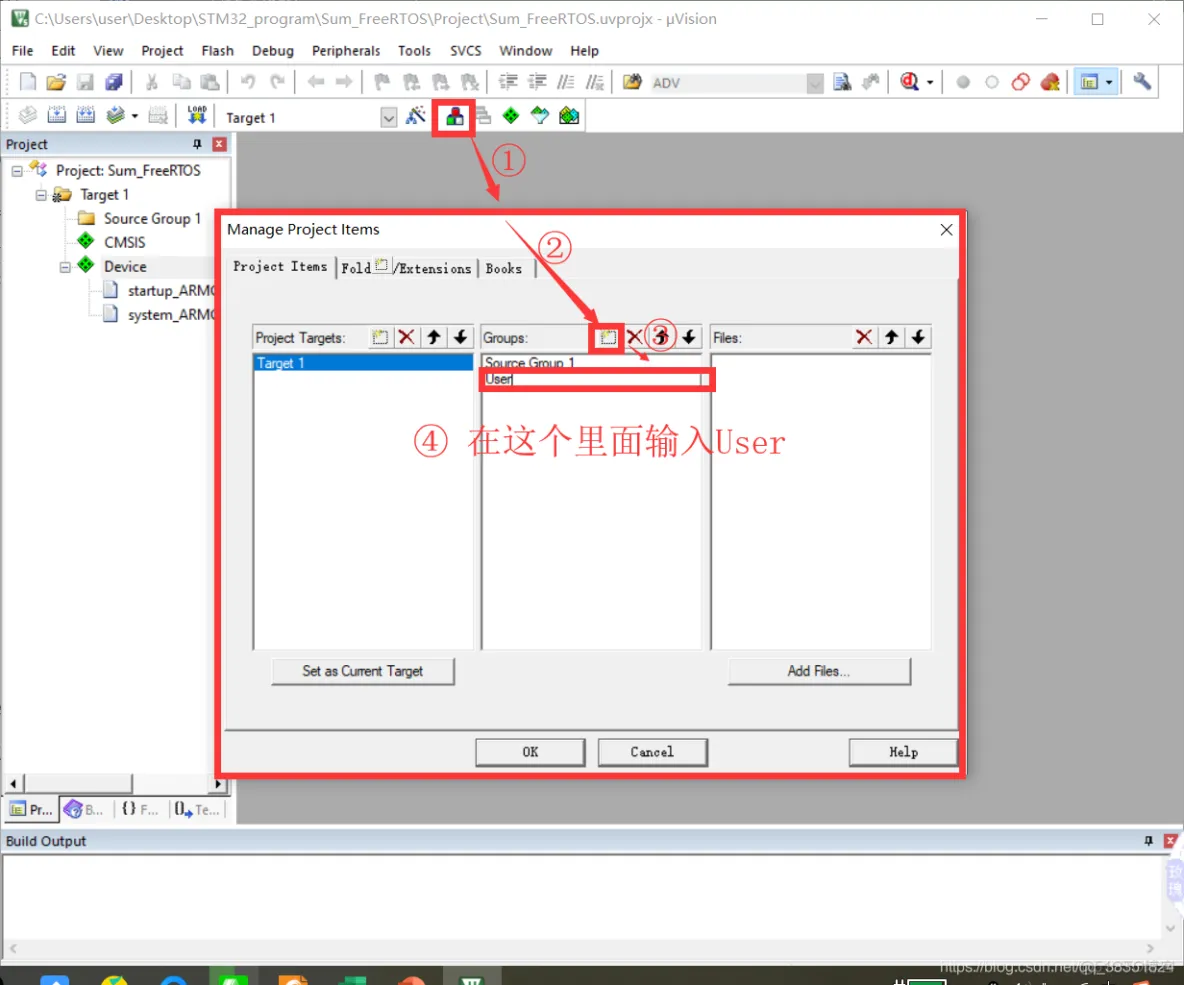Viewport: 1184px width, 985px height.
Task: Delete group X icon in Groups
Action: [635, 338]
